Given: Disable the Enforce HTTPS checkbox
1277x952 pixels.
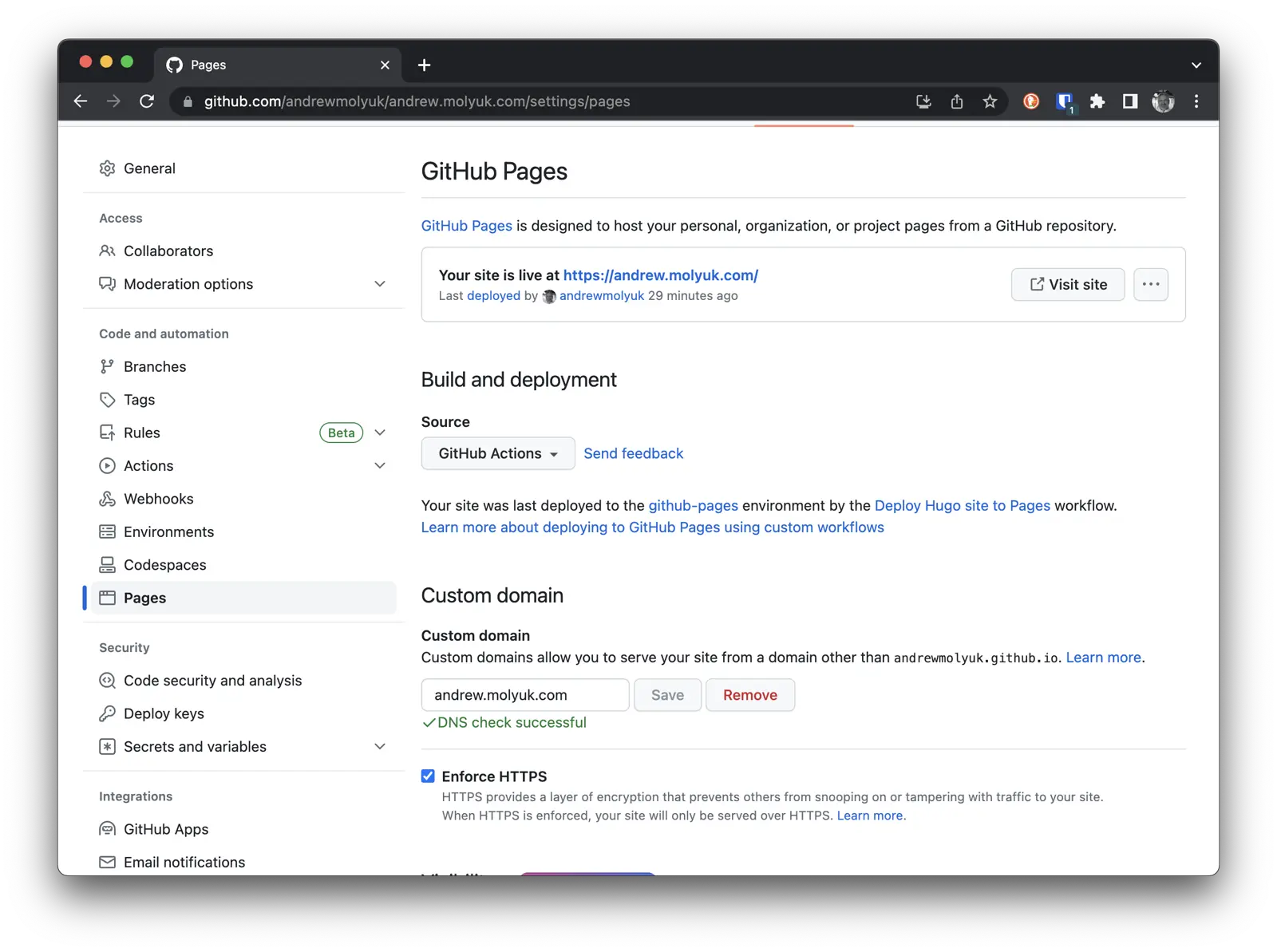Looking at the screenshot, I should (429, 775).
